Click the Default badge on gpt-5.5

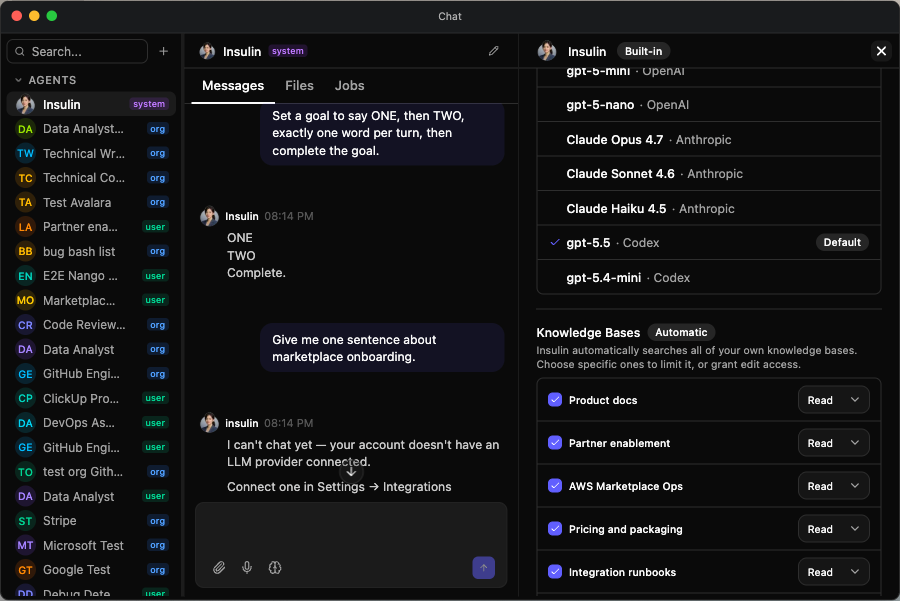pyautogui.click(x=842, y=242)
